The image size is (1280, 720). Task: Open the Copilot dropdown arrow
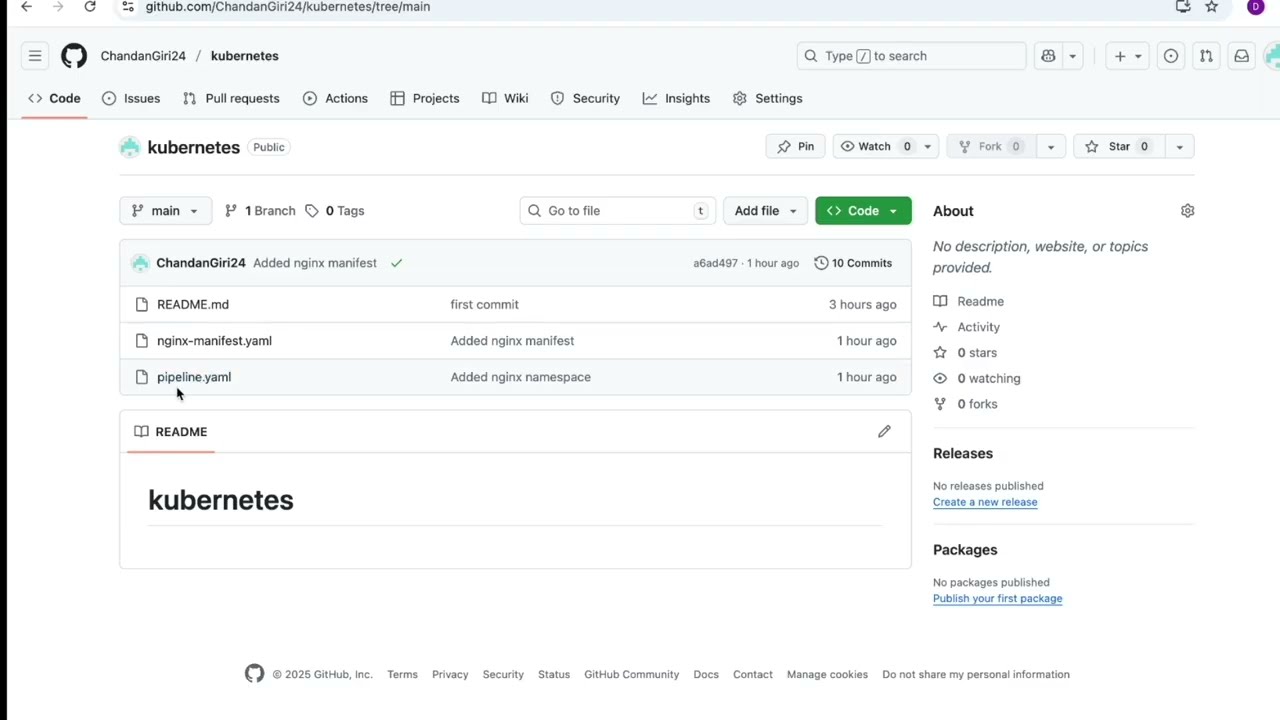pyautogui.click(x=1072, y=56)
